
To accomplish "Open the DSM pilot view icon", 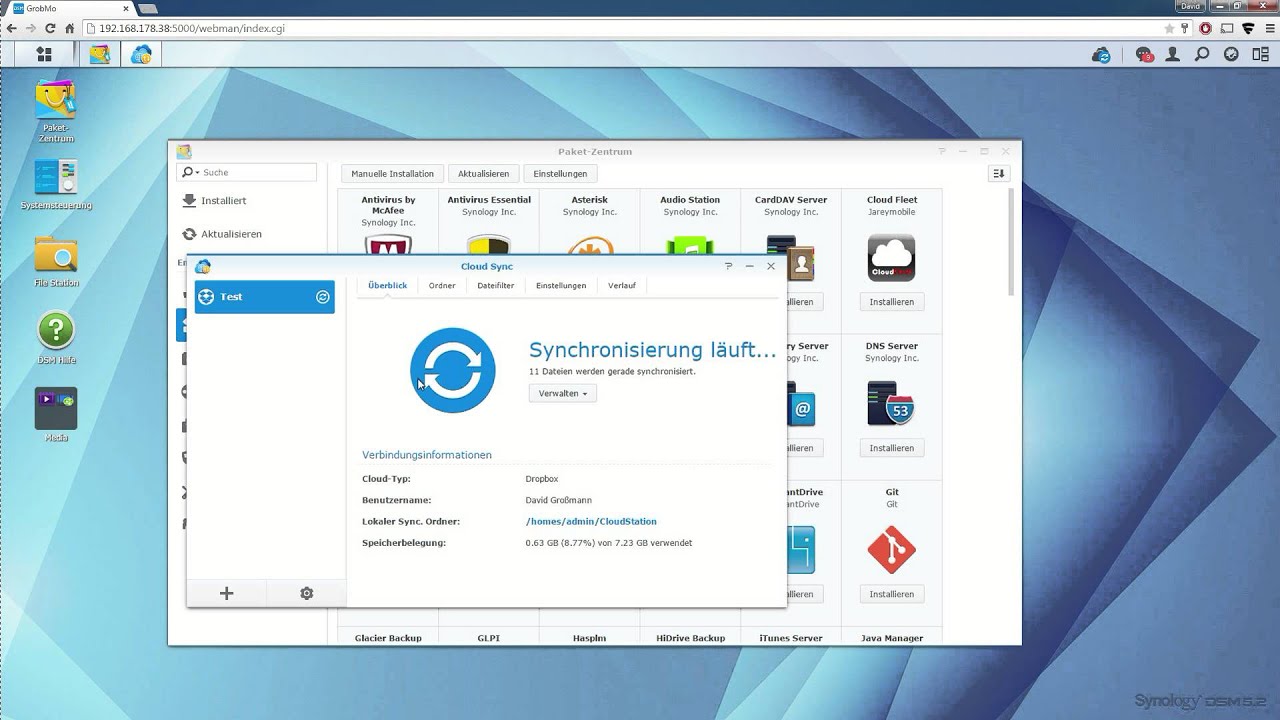I will click(x=1231, y=54).
